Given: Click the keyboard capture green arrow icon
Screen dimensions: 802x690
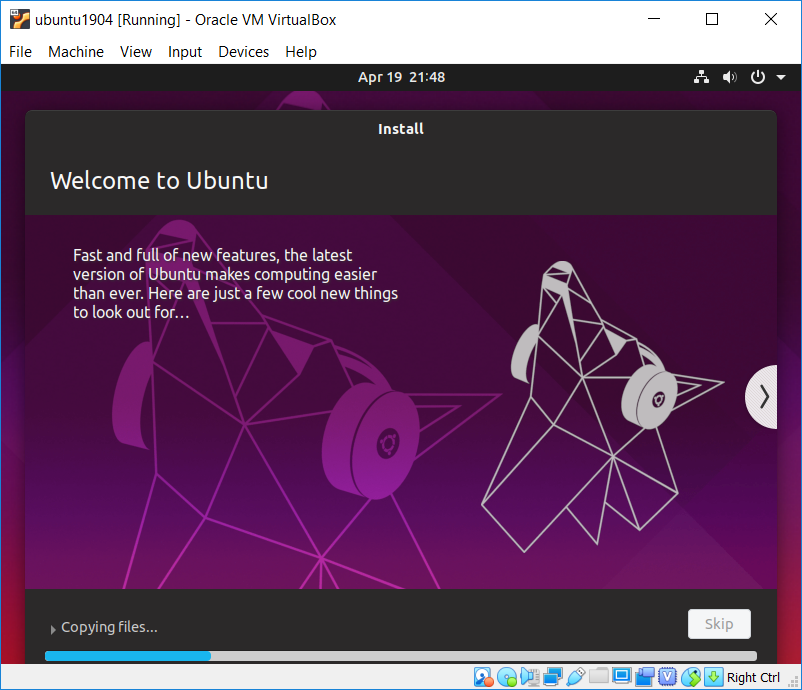Looking at the screenshot, I should [714, 677].
